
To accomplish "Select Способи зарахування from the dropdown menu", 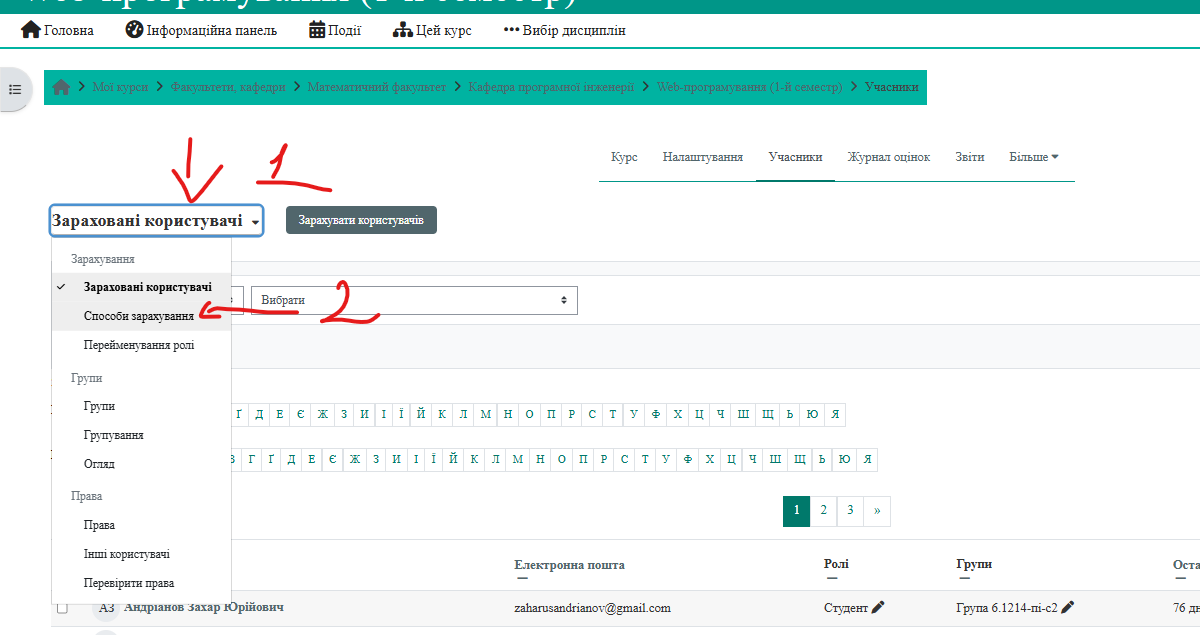I will coord(139,316).
